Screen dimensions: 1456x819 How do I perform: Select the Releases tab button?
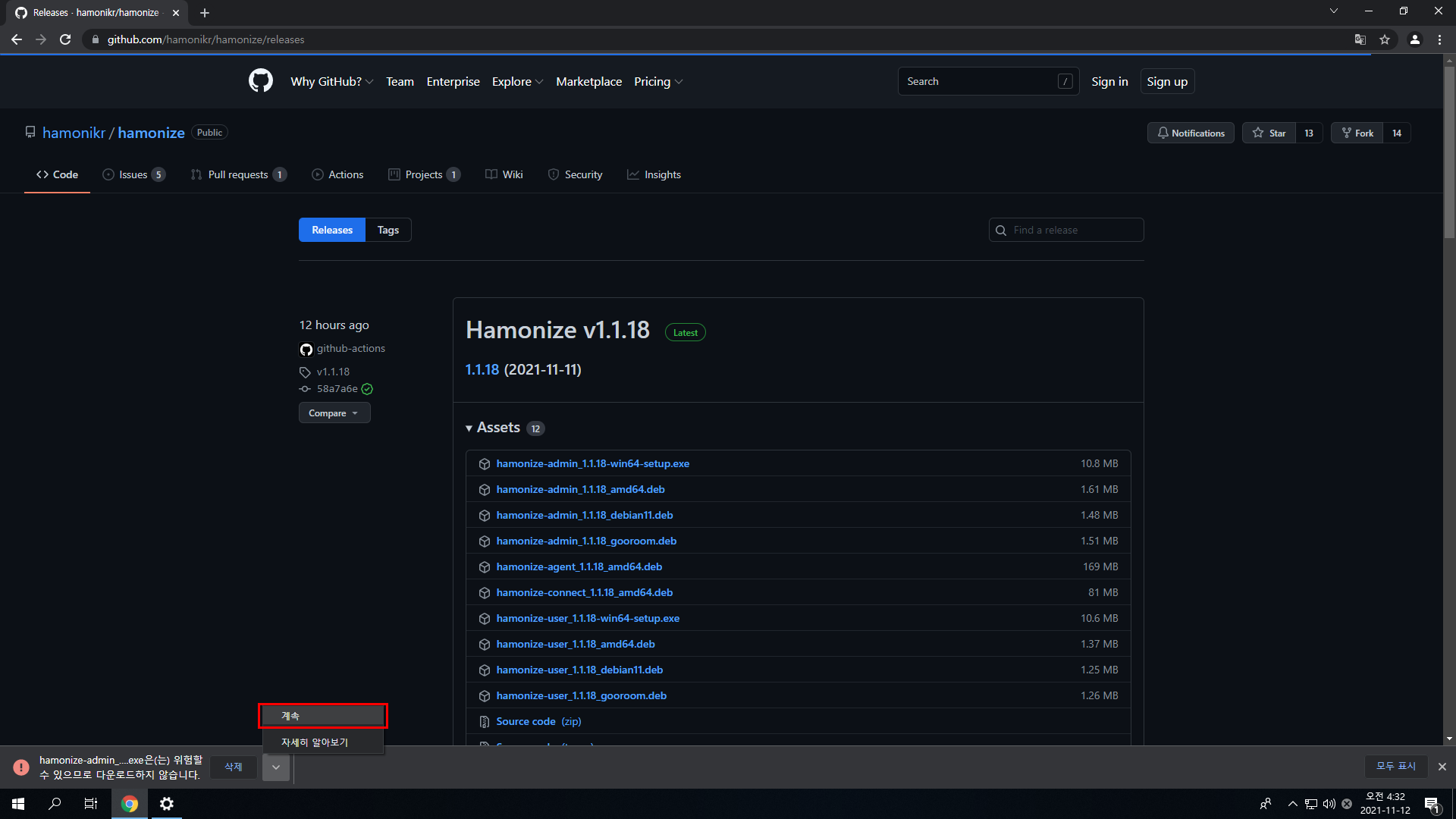pos(332,230)
